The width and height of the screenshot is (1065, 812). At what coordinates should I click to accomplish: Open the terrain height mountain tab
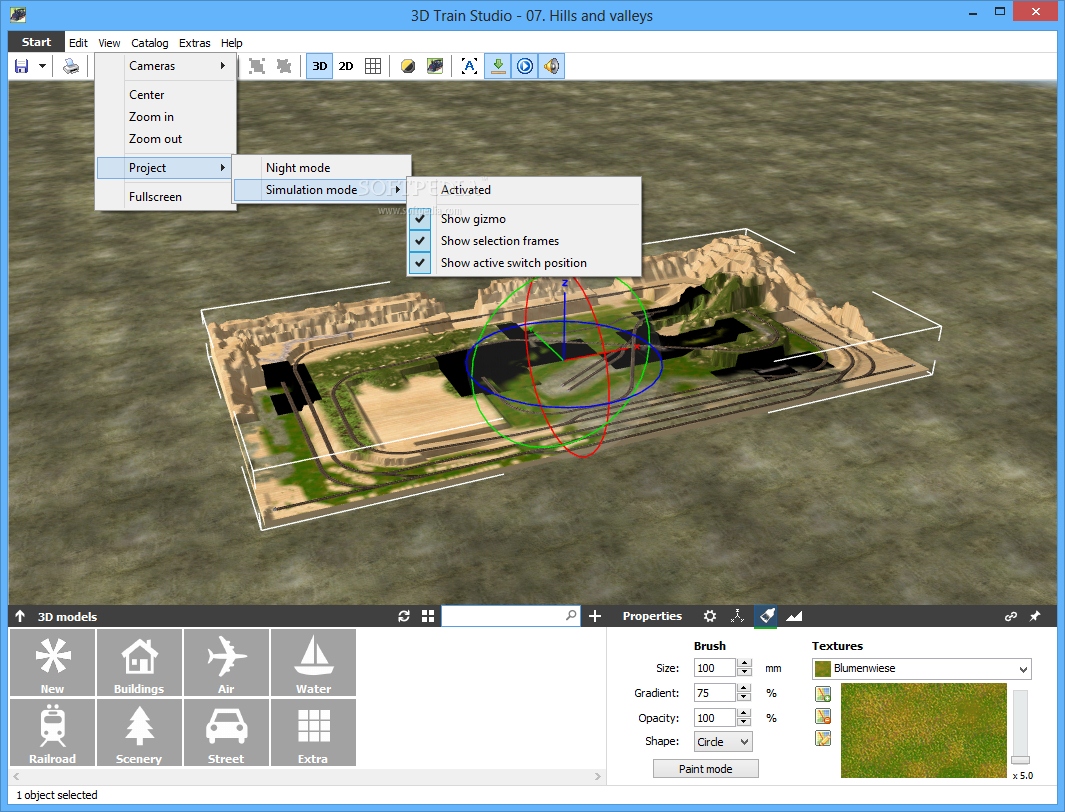(x=794, y=616)
